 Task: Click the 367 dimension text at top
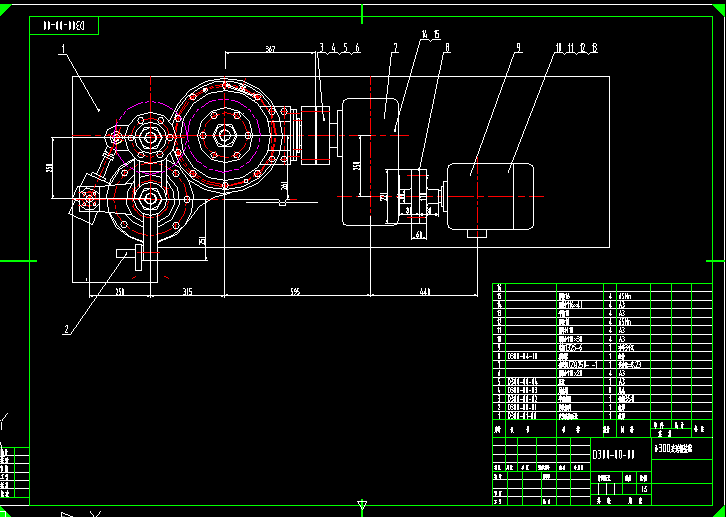tap(271, 49)
